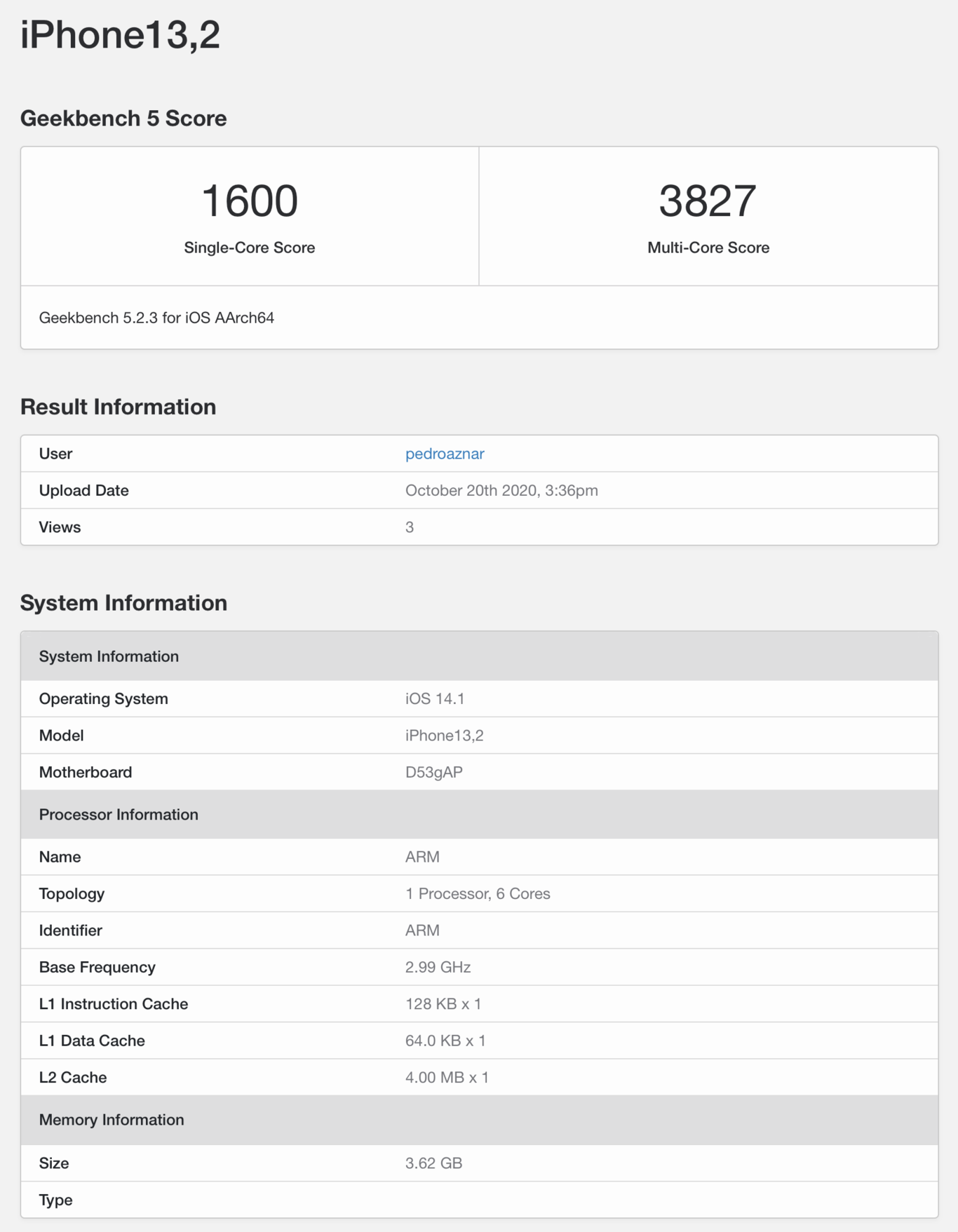The height and width of the screenshot is (1232, 958).
Task: Click the Multi-Core Score label
Action: [x=708, y=248]
